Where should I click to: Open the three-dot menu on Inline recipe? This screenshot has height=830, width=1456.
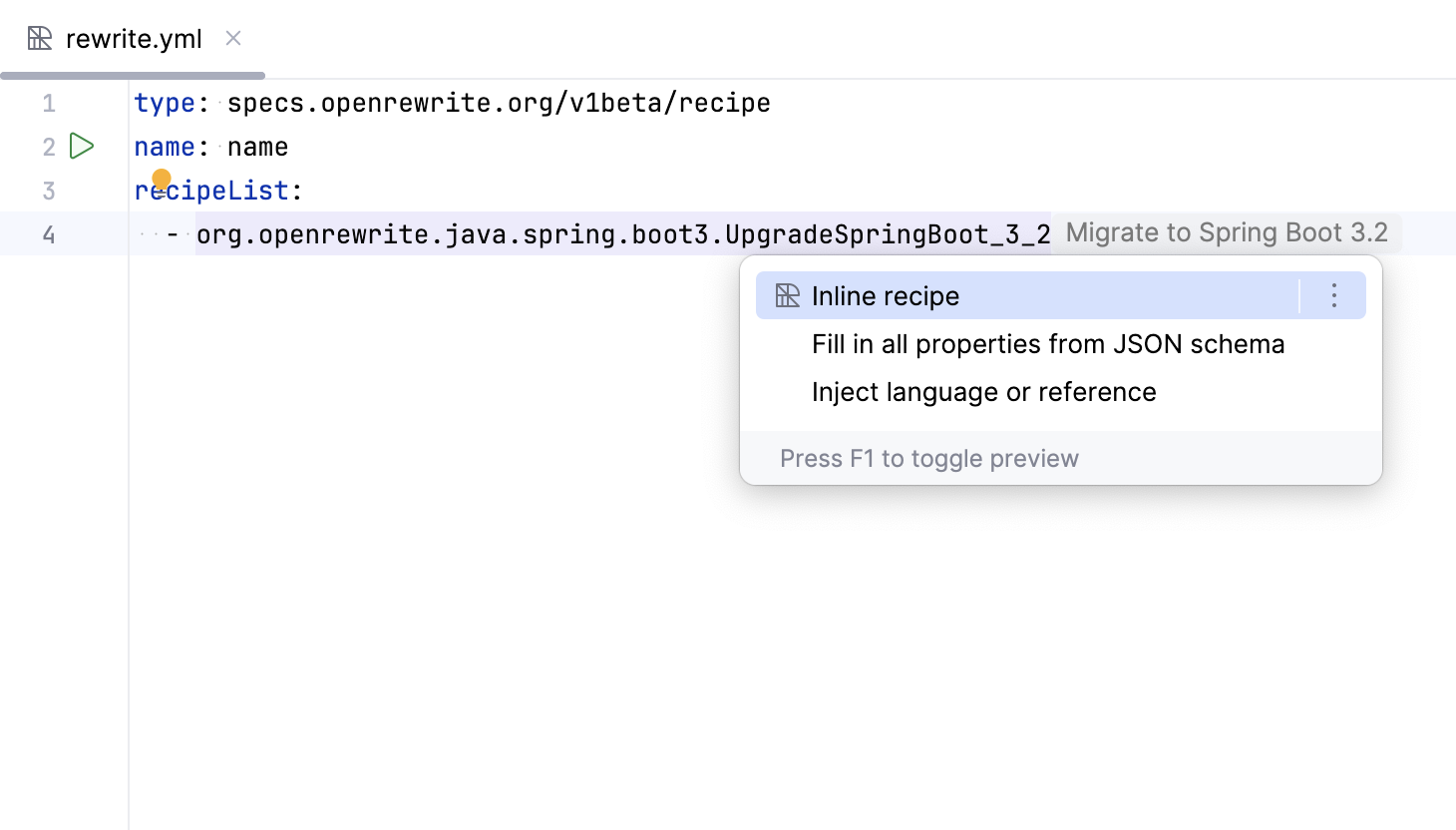pos(1333,295)
